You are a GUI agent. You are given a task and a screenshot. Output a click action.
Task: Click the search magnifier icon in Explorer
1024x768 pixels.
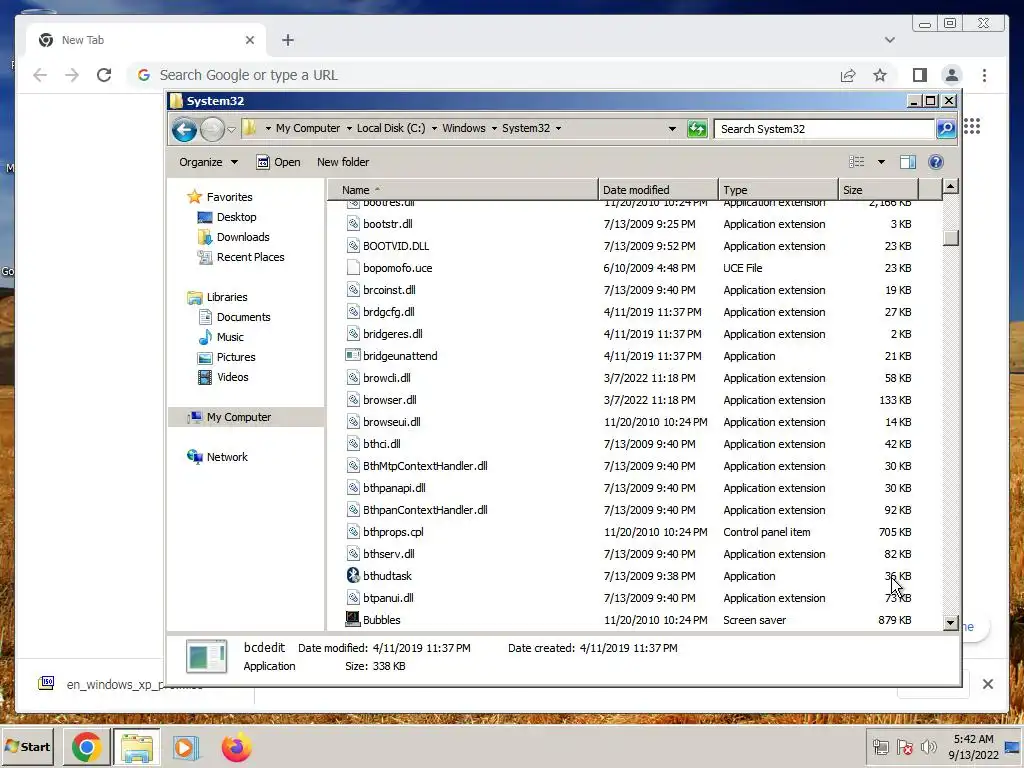coord(946,129)
